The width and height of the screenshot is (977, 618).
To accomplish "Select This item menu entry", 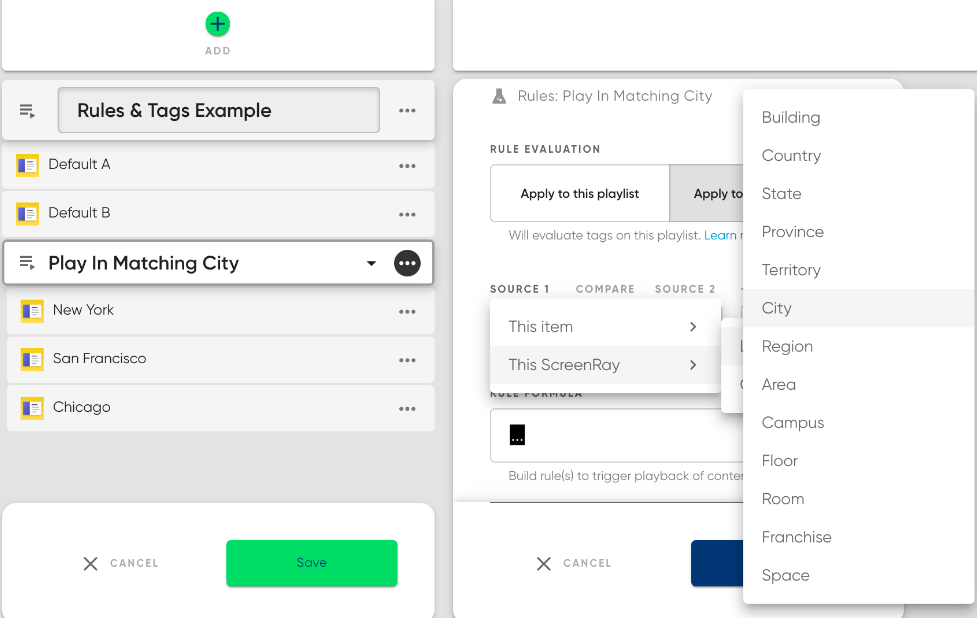I will click(605, 326).
